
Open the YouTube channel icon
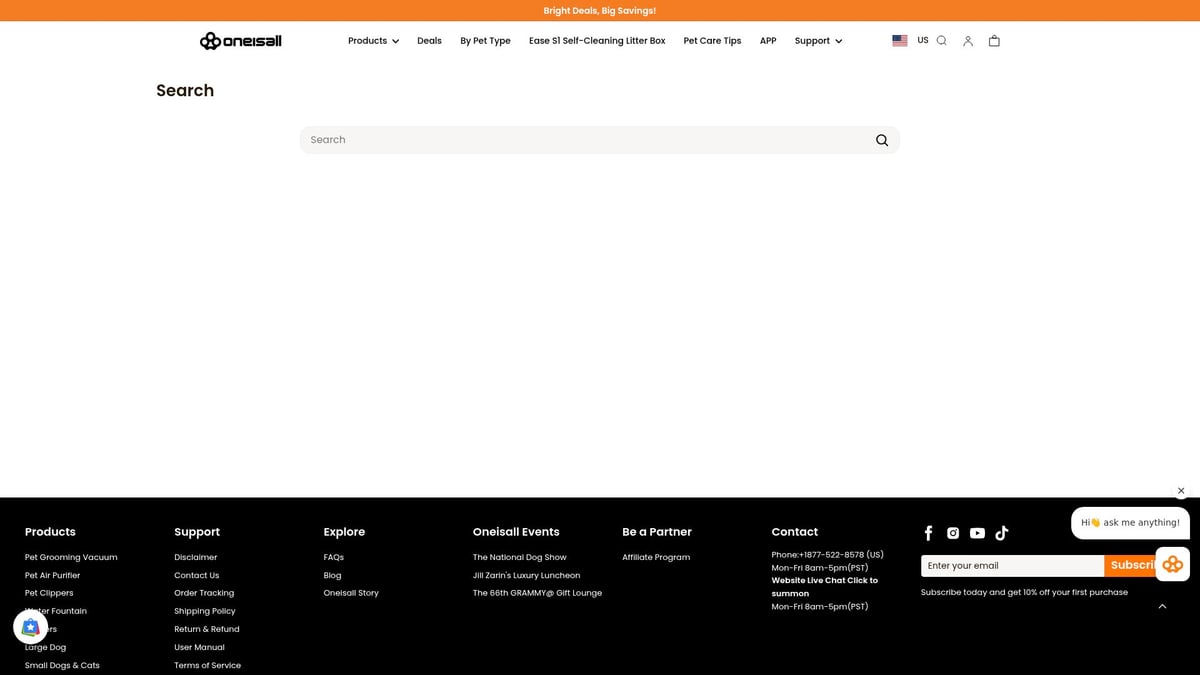pyautogui.click(x=977, y=533)
